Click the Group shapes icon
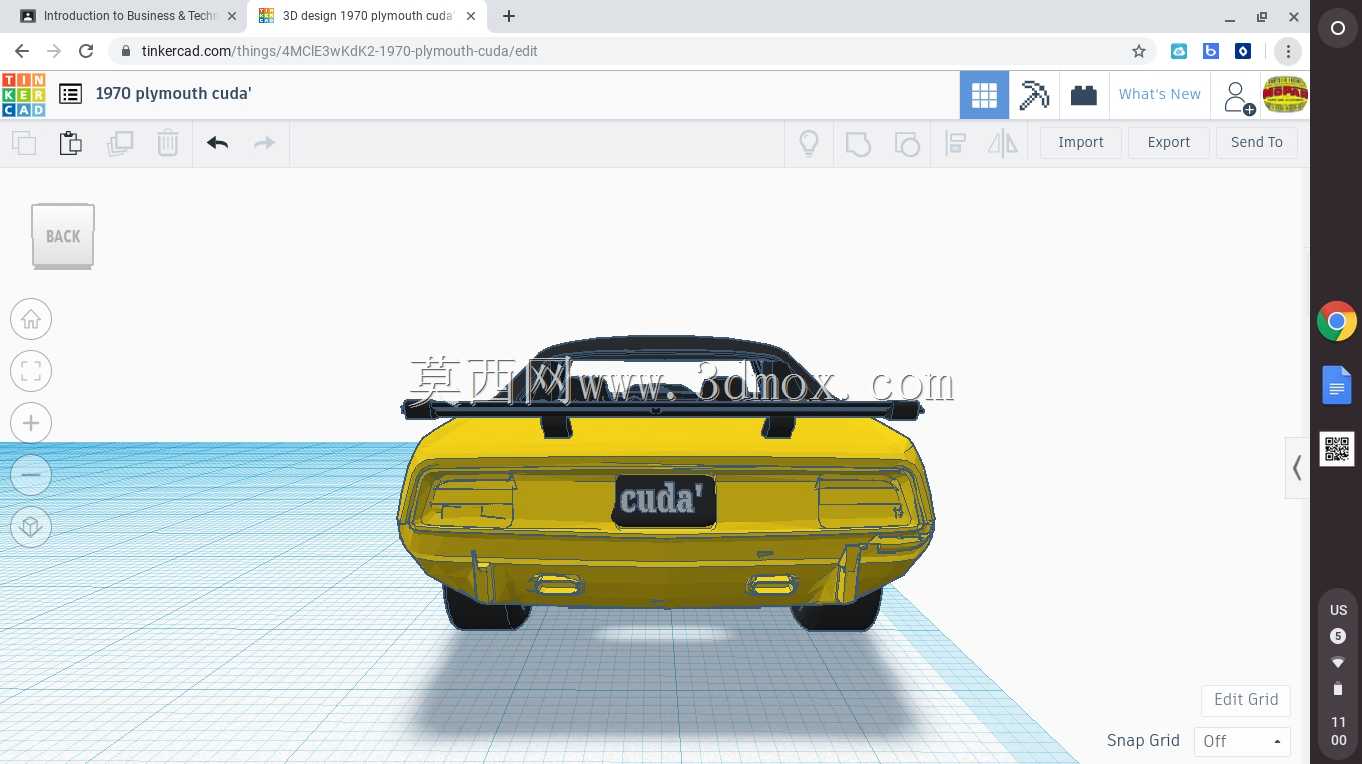The width and height of the screenshot is (1362, 764). pyautogui.click(x=858, y=143)
